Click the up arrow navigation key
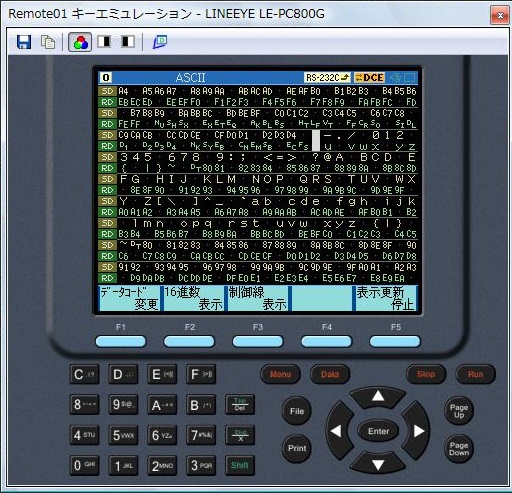512x493 pixels. click(x=378, y=397)
